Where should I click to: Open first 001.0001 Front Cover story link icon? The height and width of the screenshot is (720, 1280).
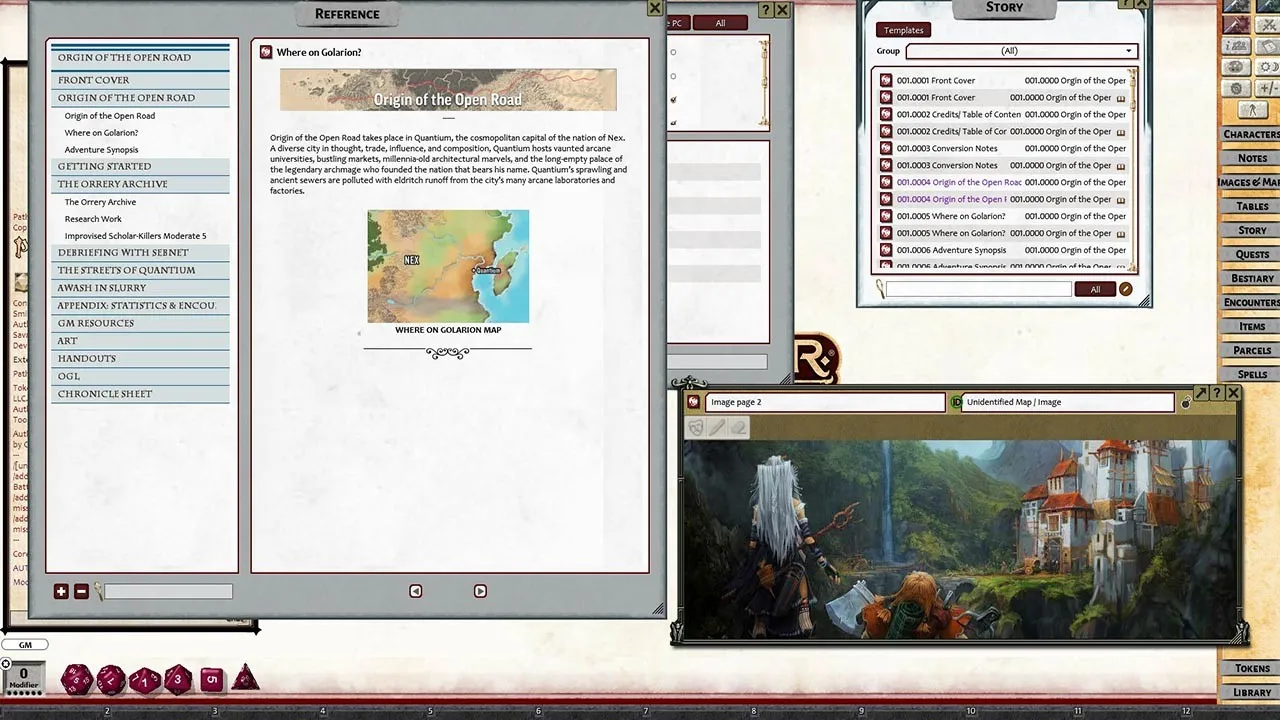pos(886,81)
